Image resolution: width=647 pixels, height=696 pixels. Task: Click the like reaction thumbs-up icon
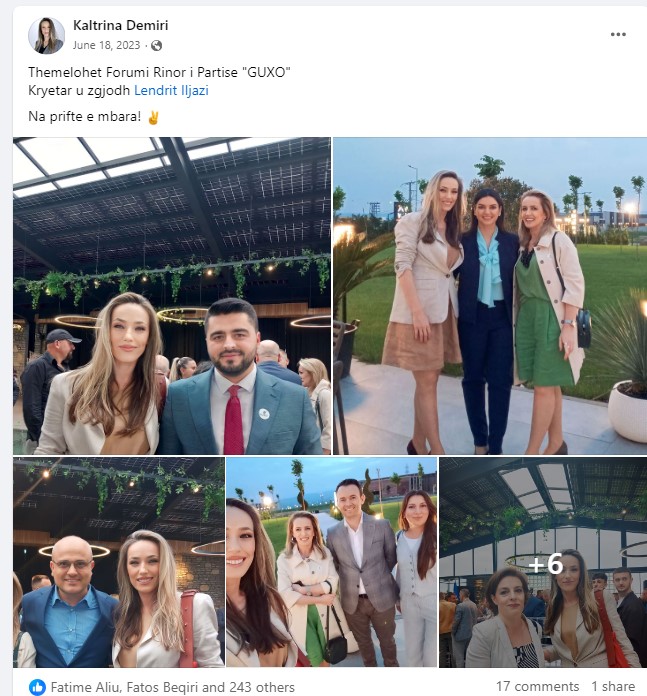pyautogui.click(x=37, y=687)
